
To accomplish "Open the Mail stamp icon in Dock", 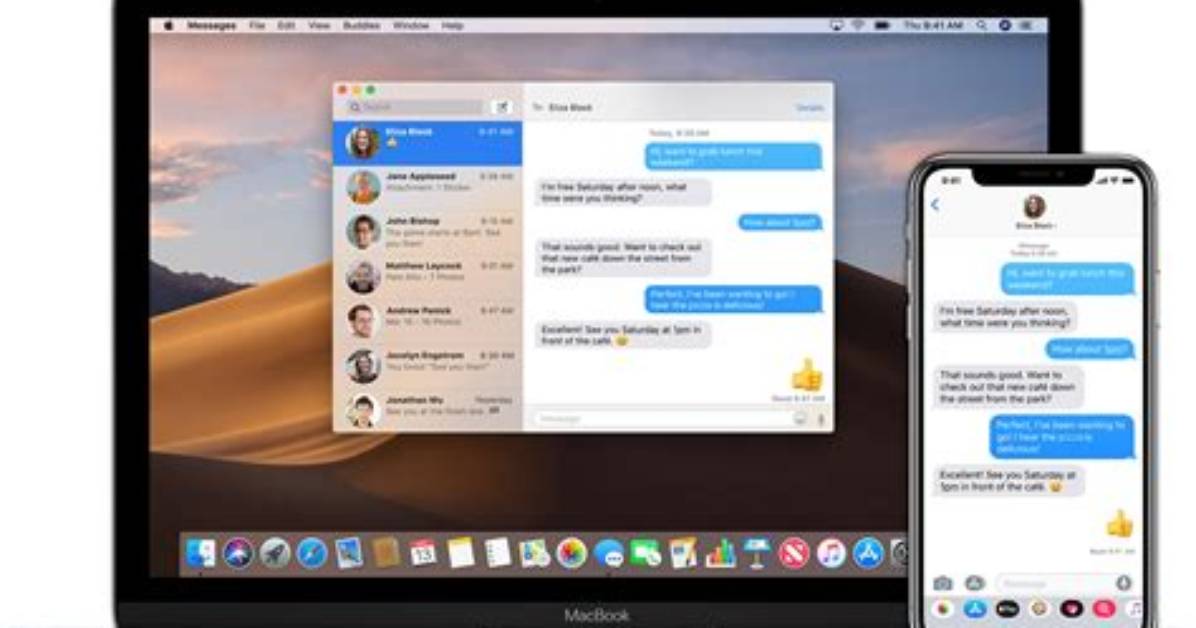I will [x=349, y=553].
